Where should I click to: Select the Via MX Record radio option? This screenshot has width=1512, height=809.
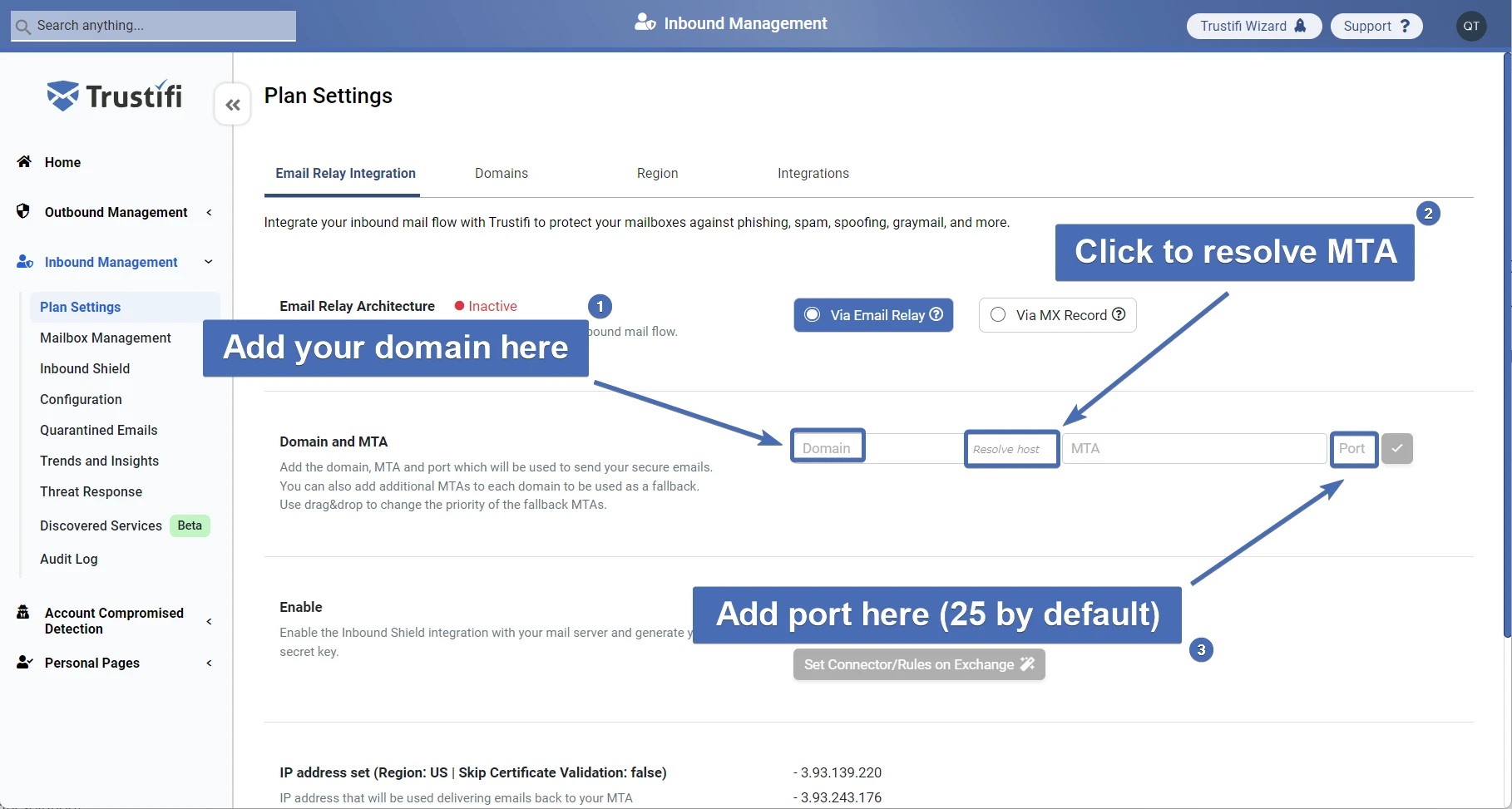998,315
